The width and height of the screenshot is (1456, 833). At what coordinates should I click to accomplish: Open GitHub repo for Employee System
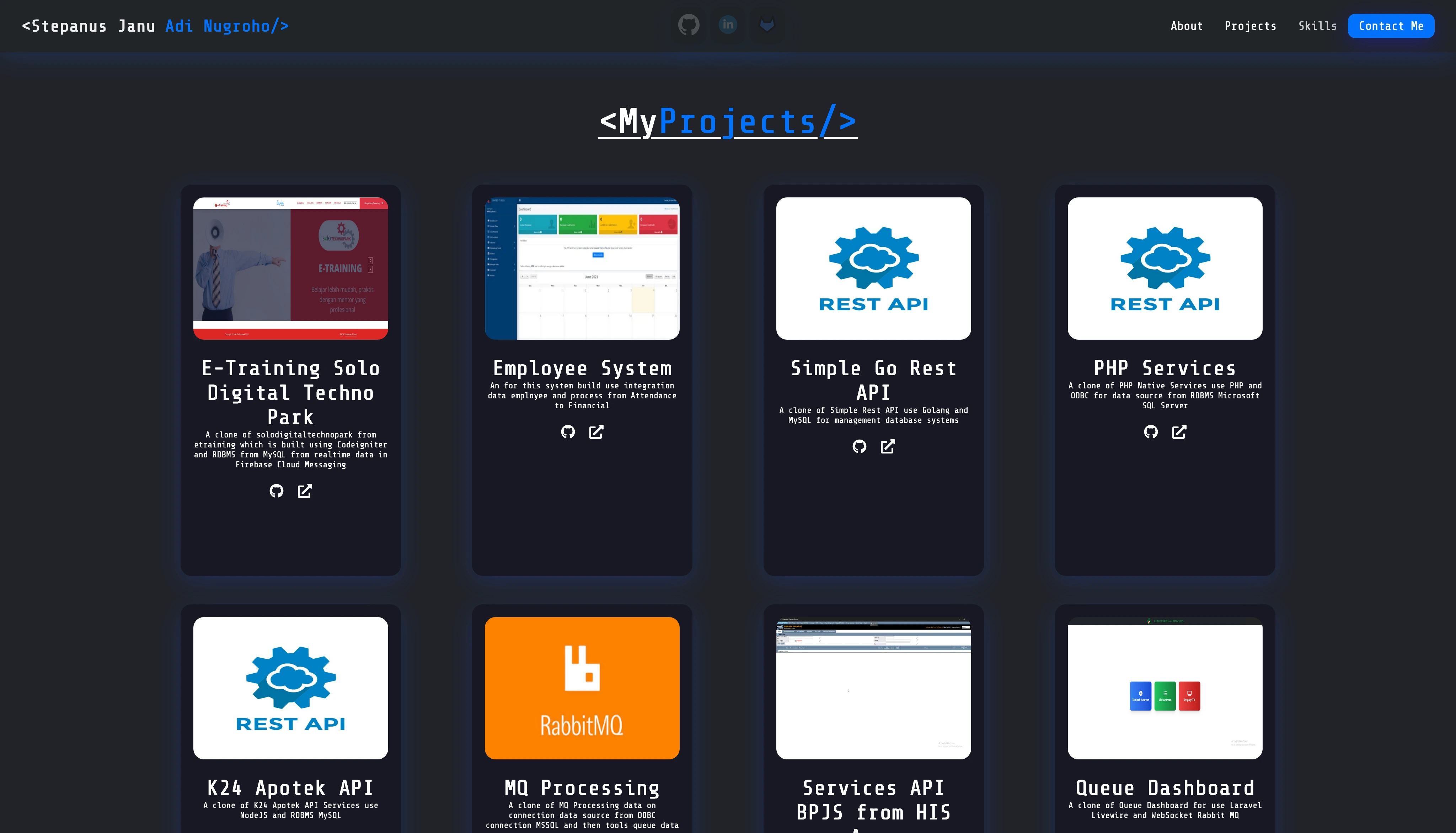click(568, 432)
